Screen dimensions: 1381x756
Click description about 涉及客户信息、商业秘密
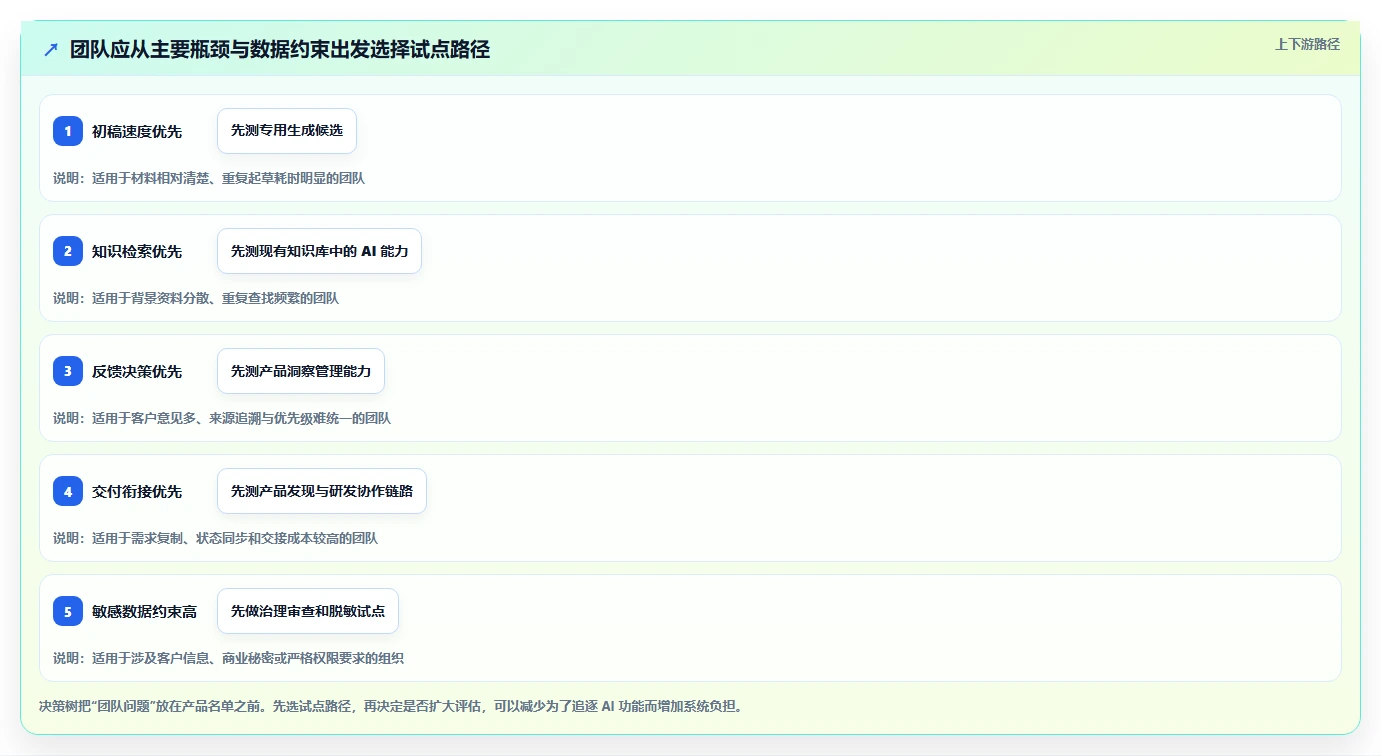click(x=229, y=658)
